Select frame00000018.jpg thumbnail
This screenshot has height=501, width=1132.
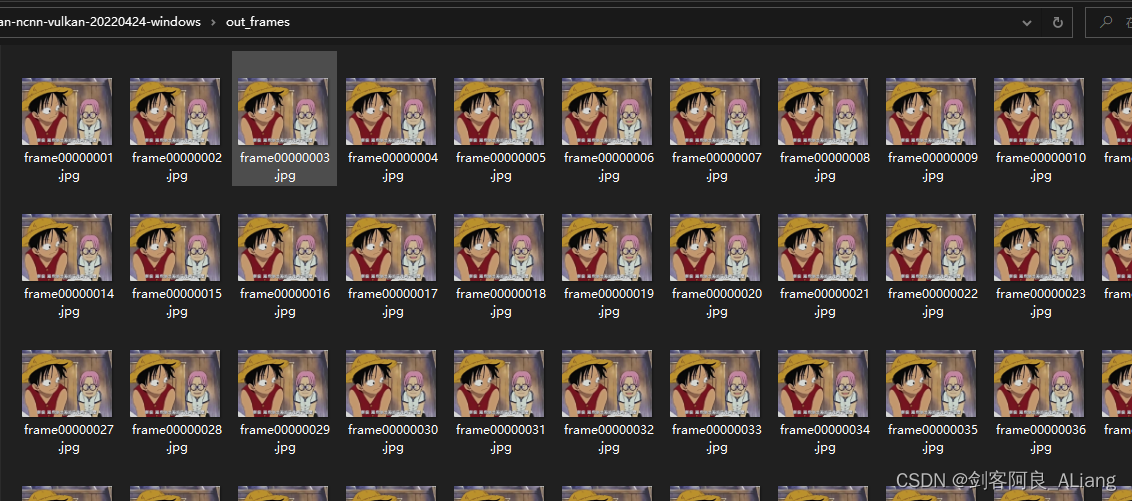500,248
